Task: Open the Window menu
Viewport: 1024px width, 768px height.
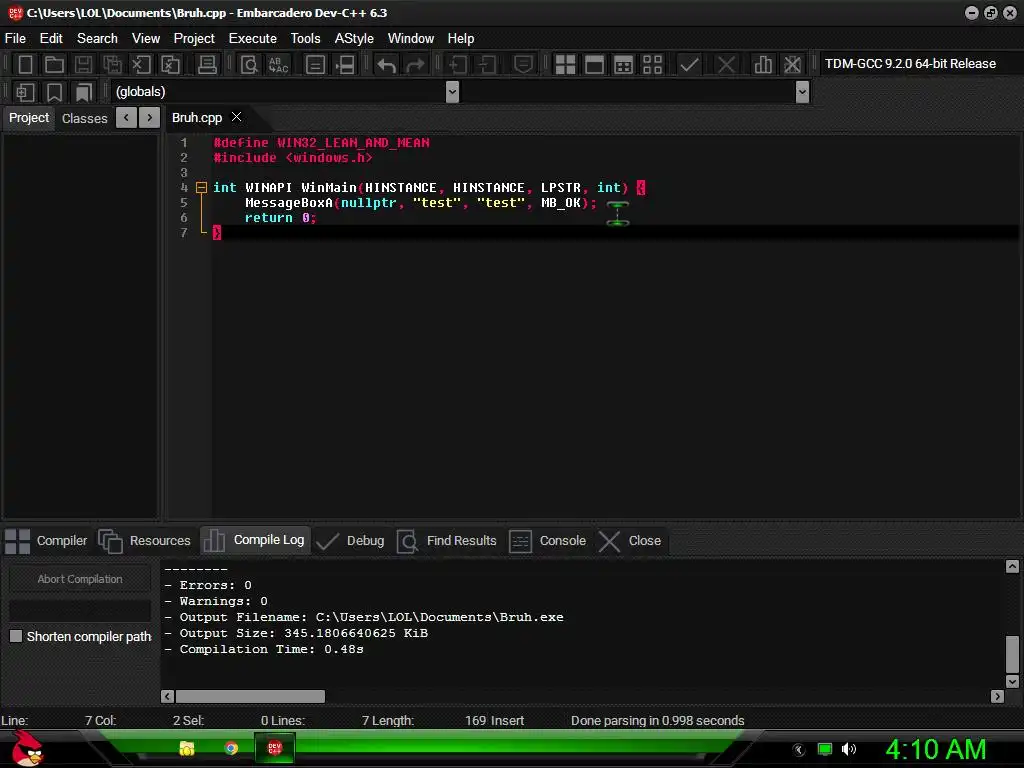Action: pyautogui.click(x=411, y=39)
